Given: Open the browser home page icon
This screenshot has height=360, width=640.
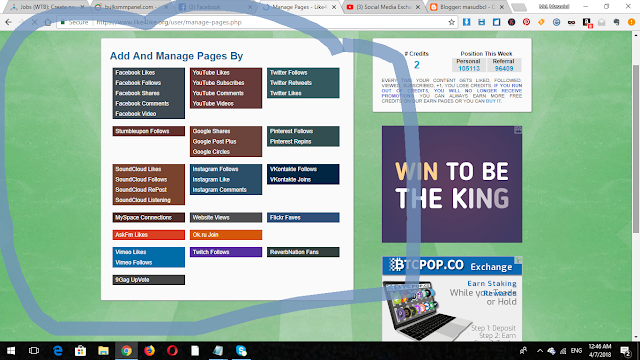Looking at the screenshot, I should click(48, 22).
